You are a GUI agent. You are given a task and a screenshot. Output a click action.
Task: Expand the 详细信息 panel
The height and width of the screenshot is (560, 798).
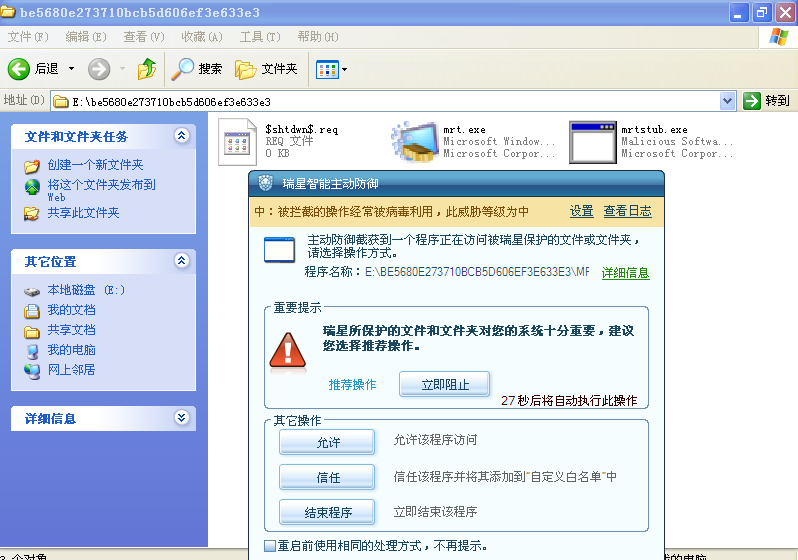tap(182, 418)
